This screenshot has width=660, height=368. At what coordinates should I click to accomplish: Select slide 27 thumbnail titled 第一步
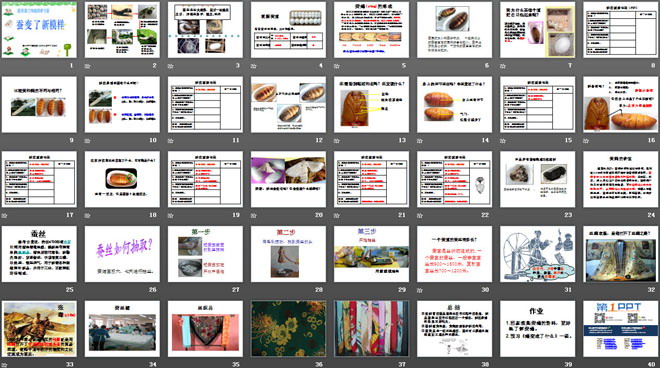coord(205,254)
